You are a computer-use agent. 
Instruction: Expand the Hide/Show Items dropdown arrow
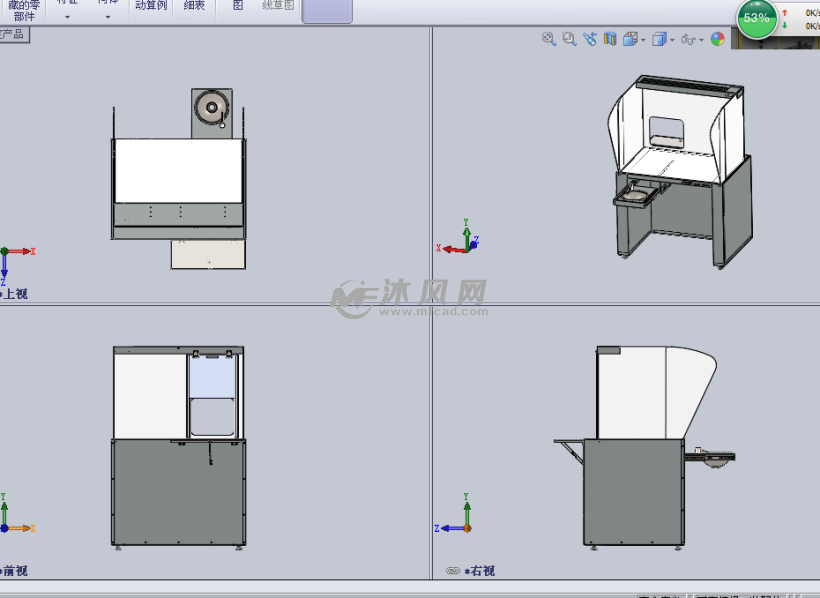point(700,40)
